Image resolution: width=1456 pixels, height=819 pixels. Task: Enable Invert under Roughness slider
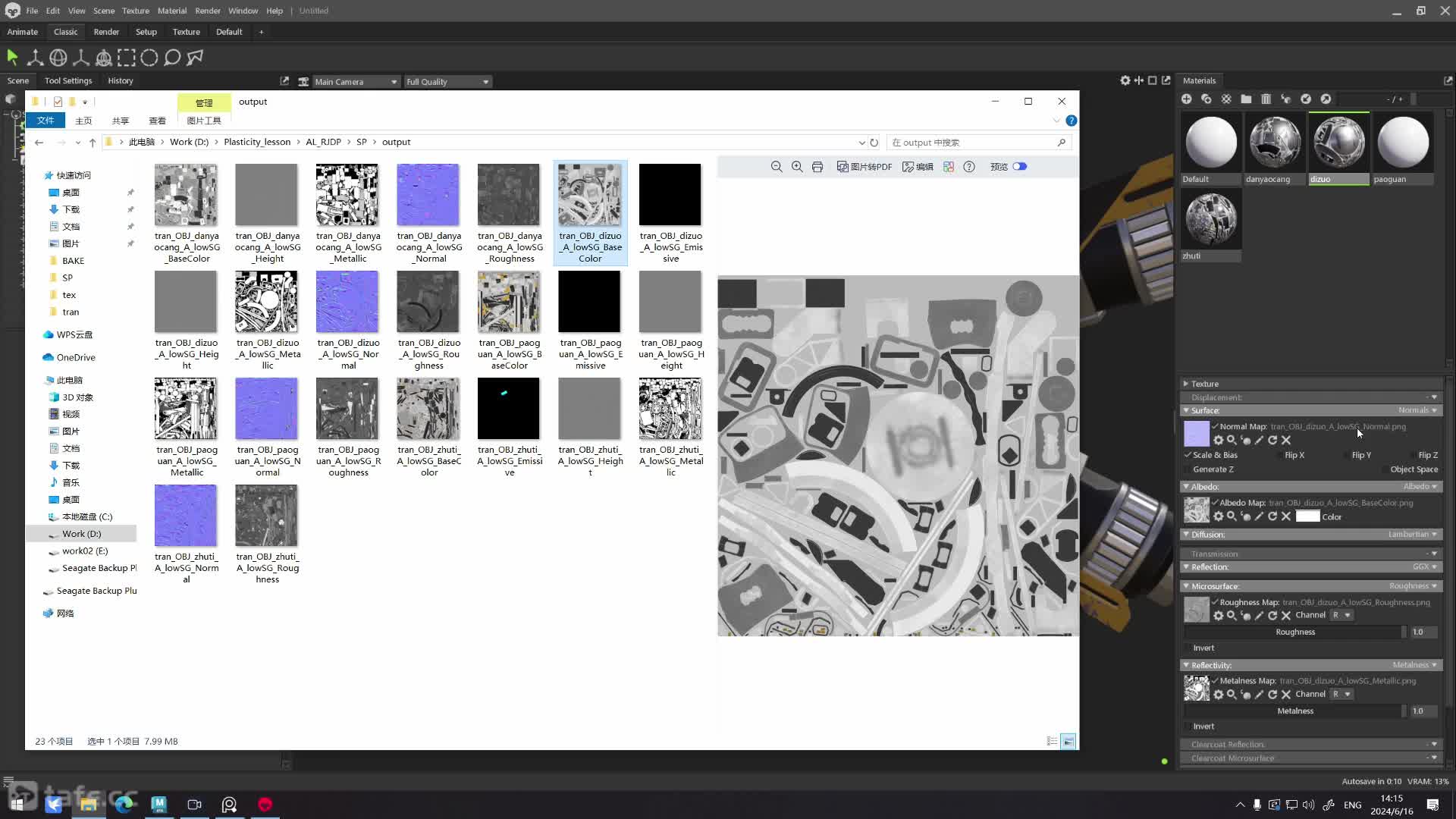coord(1188,648)
